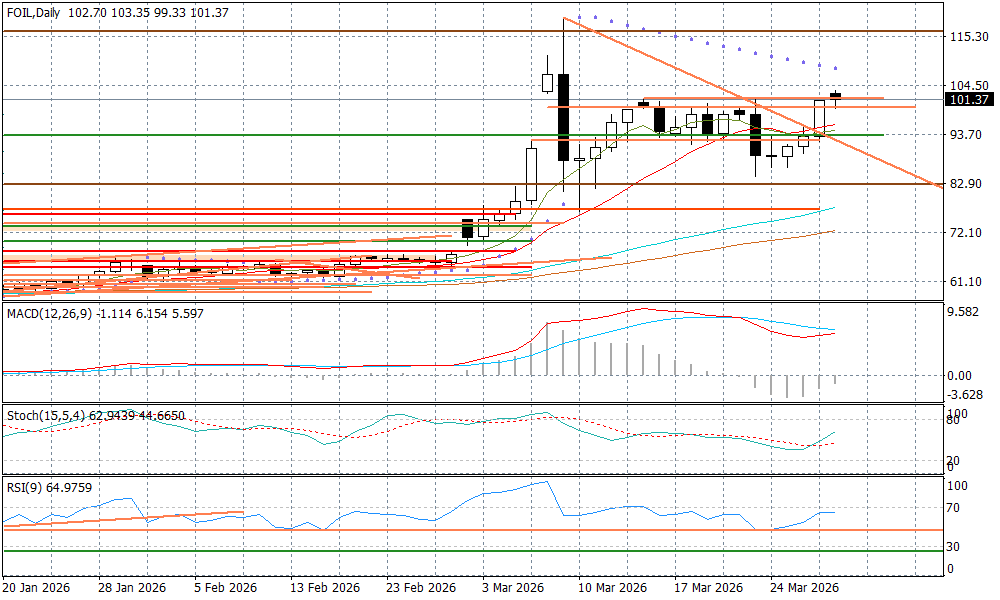Click the 3 Mar 2026 date label
This screenshot has width=1000, height=600.
point(510,587)
